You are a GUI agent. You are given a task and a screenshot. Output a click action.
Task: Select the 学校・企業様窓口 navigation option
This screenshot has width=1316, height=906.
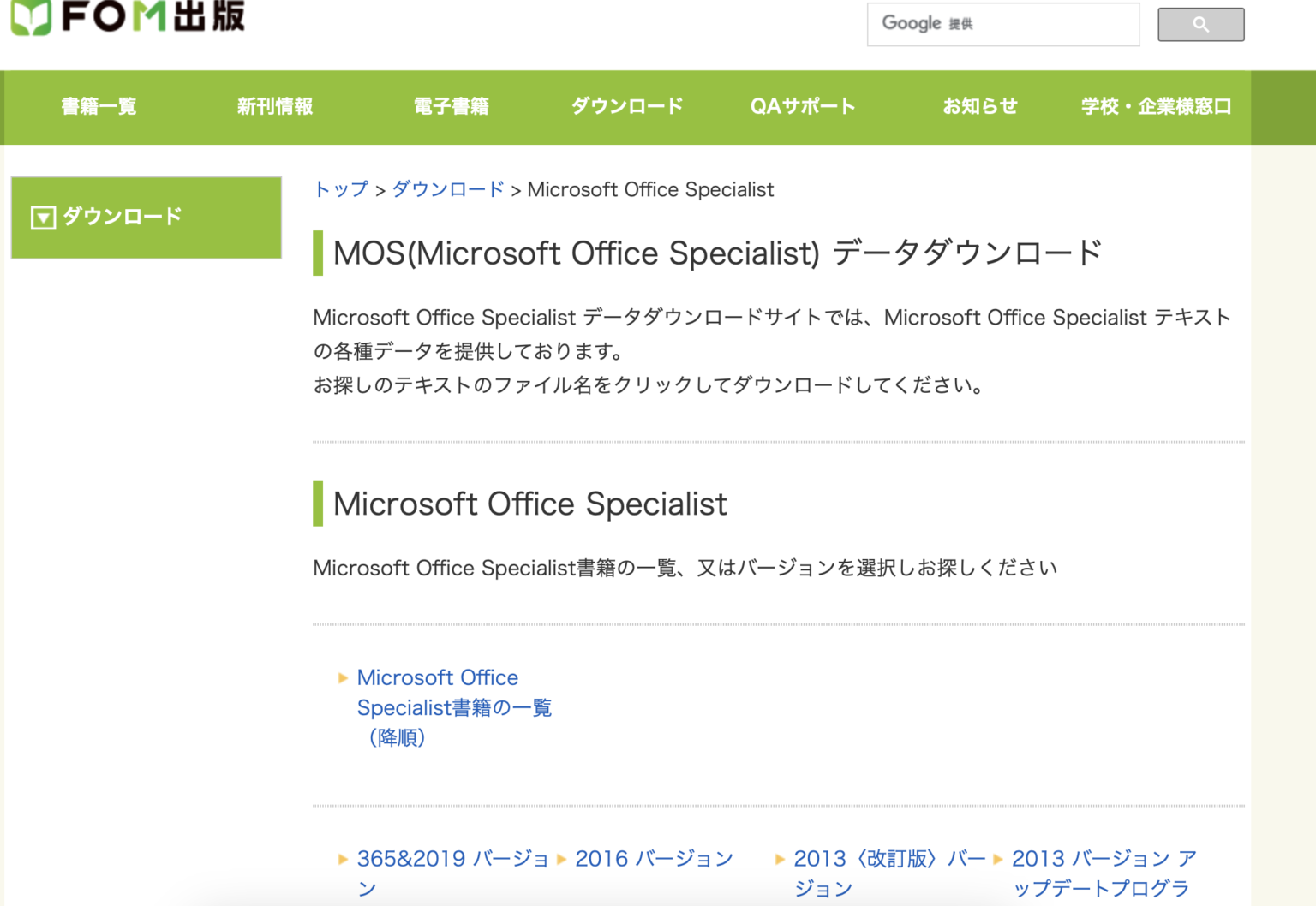coord(1157,106)
